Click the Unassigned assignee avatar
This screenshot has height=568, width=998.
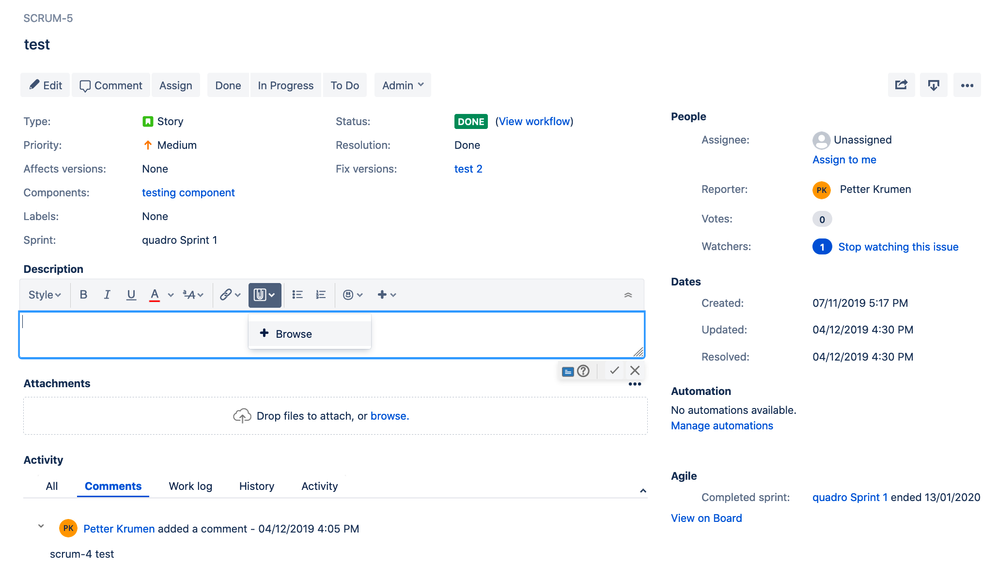(821, 140)
